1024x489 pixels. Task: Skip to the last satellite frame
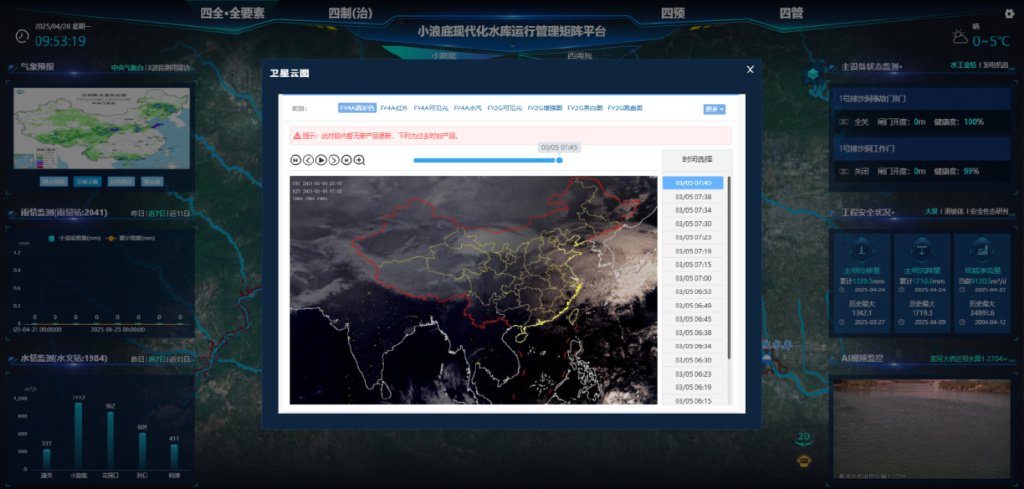346,159
